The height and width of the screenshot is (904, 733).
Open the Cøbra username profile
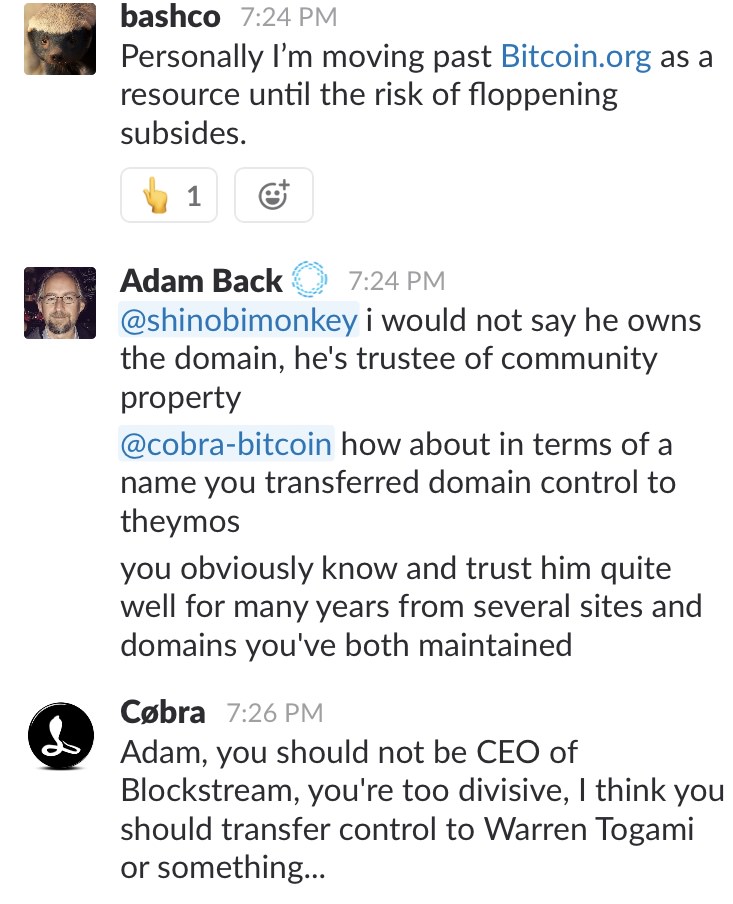[x=163, y=712]
